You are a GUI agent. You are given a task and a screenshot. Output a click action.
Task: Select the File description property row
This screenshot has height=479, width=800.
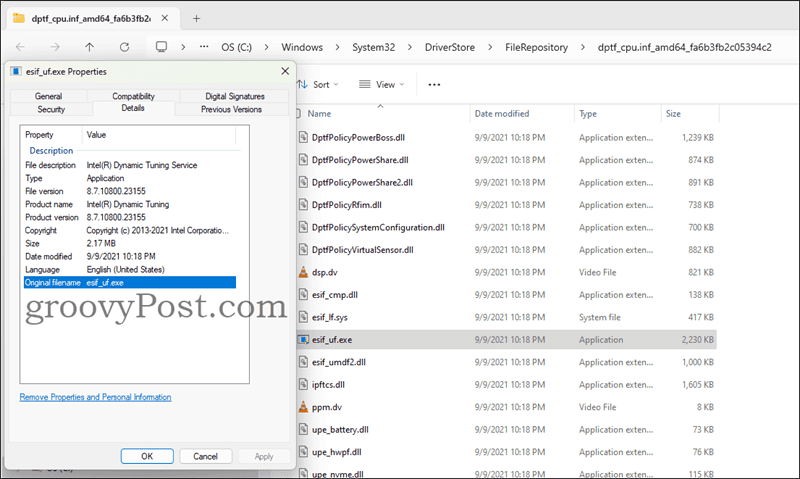(130, 165)
